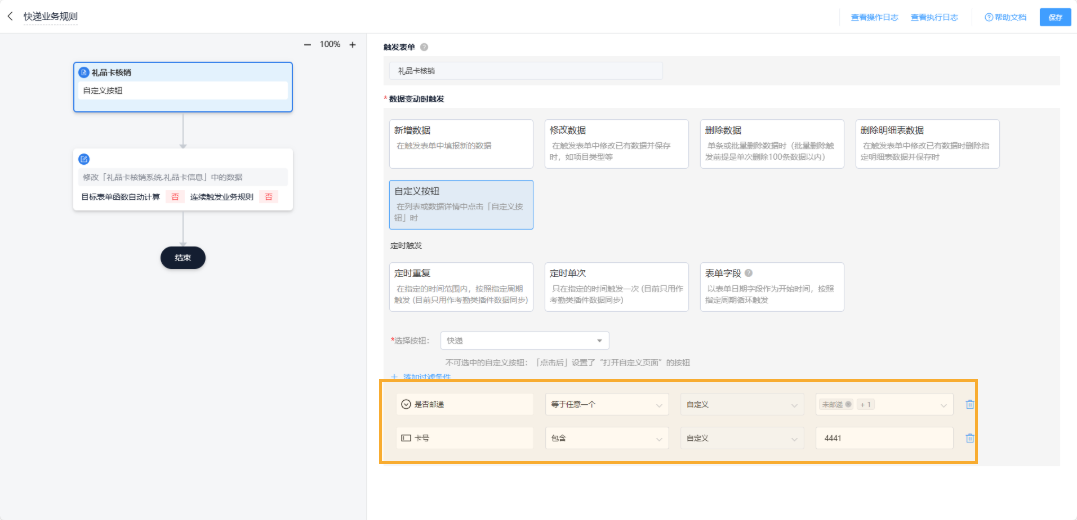Select the 定时单次 trigger option
1077x520 pixels.
[616, 286]
